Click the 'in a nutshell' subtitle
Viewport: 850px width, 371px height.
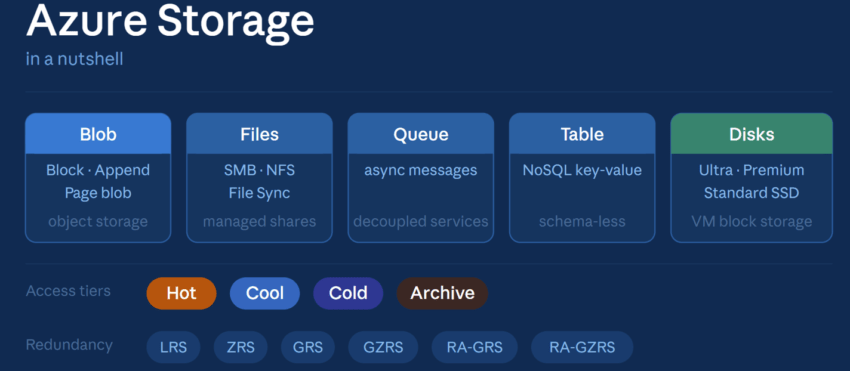tap(74, 59)
